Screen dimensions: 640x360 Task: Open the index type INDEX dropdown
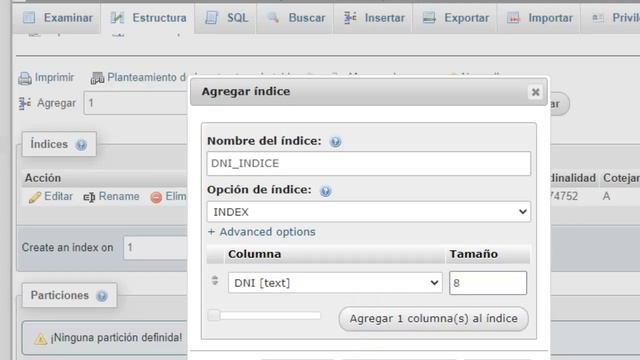click(x=369, y=212)
